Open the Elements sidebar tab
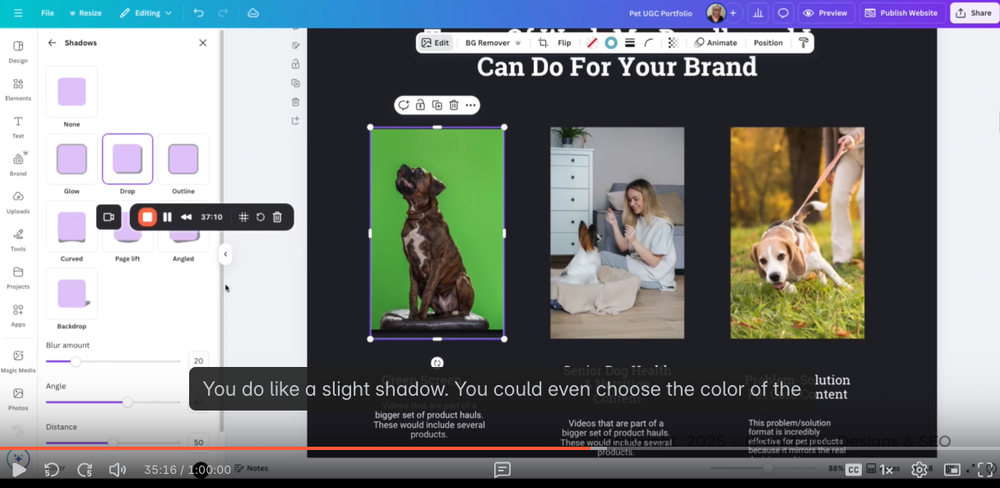This screenshot has height=488, width=1000. point(18,89)
